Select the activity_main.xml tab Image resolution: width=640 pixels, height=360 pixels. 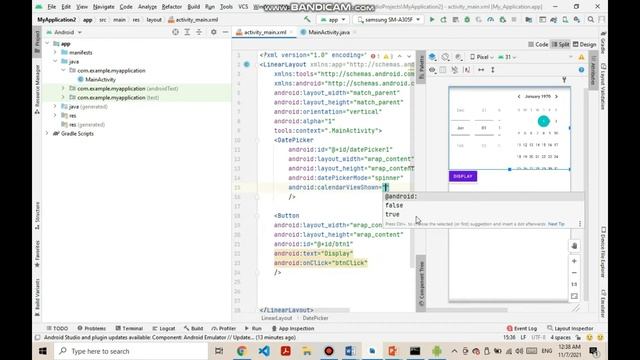coord(265,32)
